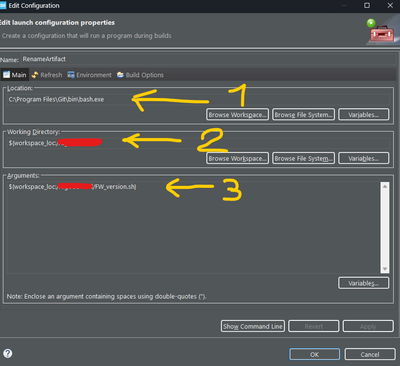Click the Show Command Line button
The image size is (400, 366).
[x=252, y=326]
